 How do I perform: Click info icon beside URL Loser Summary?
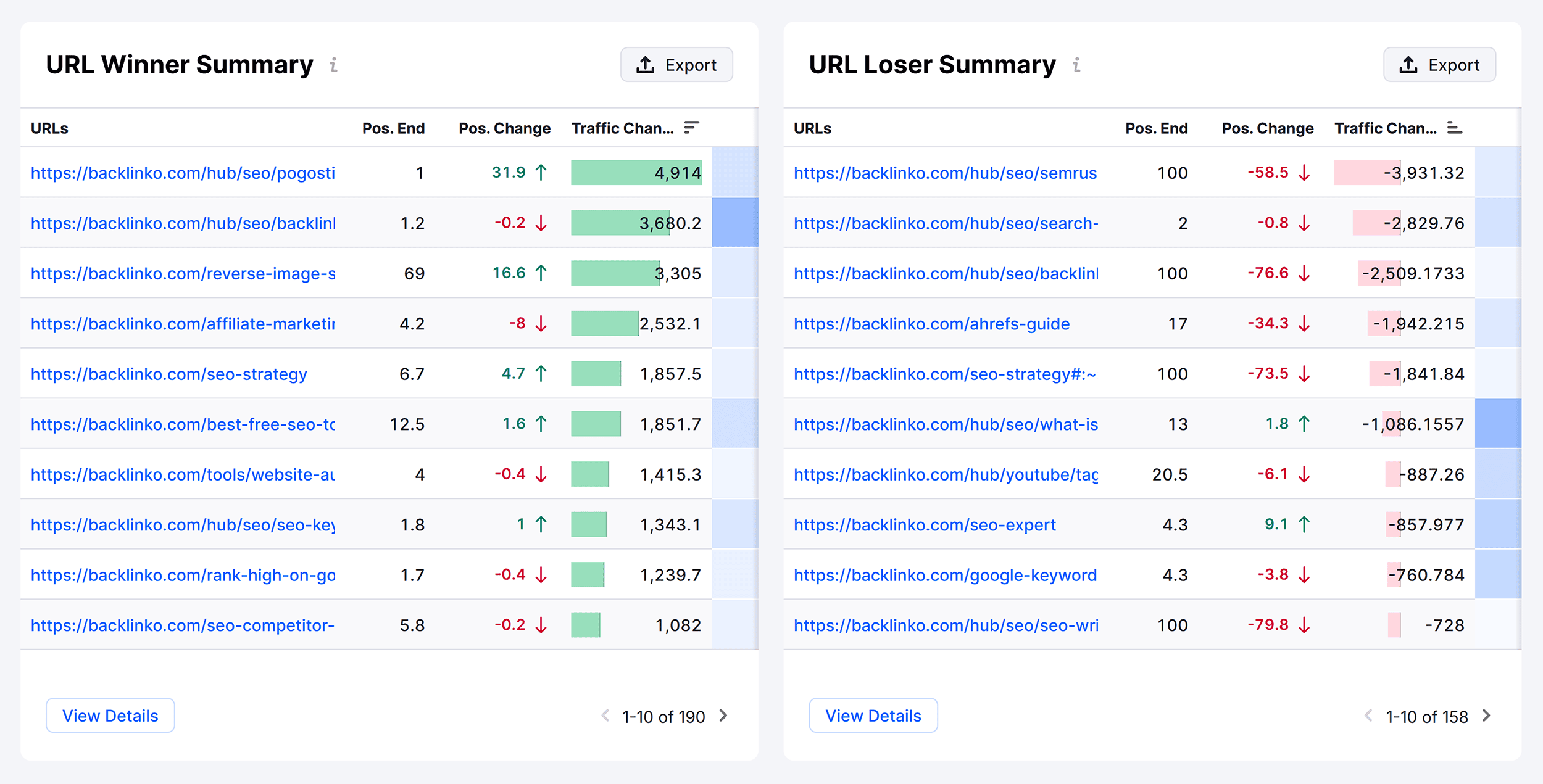tap(1076, 65)
